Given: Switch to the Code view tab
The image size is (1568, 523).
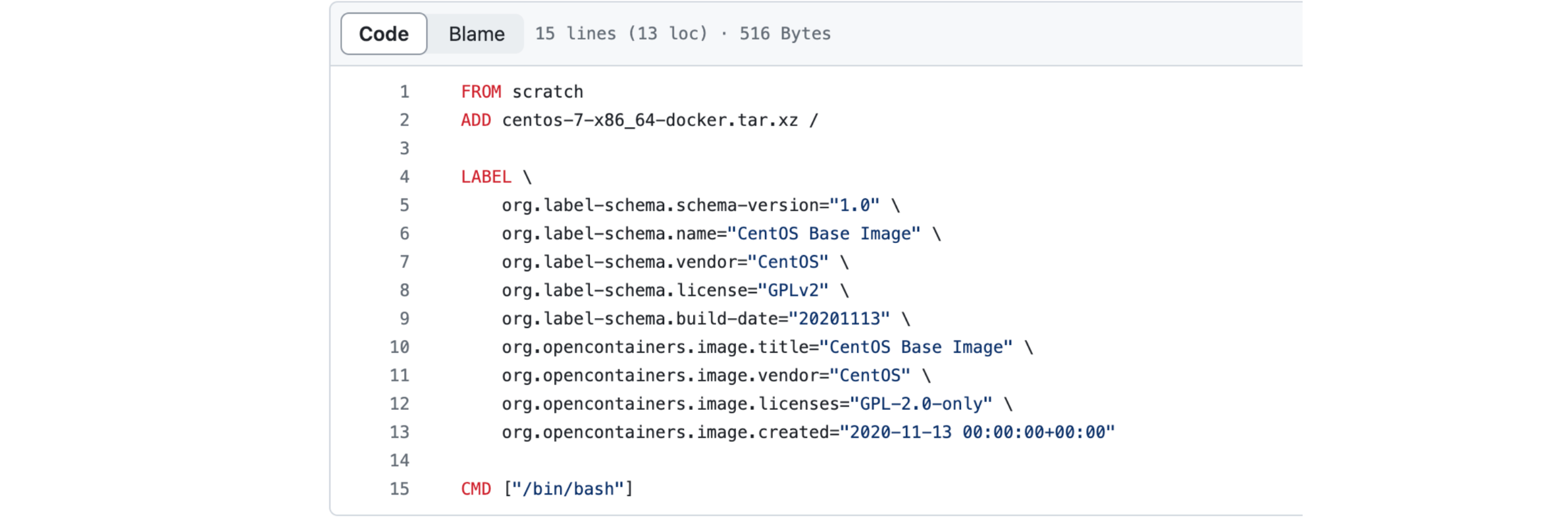Looking at the screenshot, I should coord(384,34).
